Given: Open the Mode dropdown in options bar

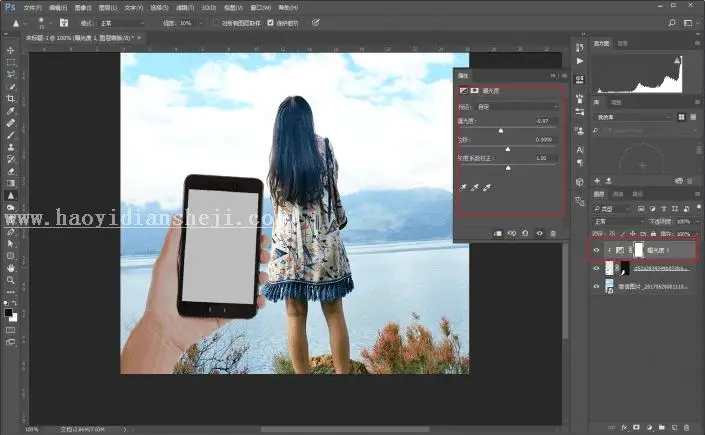Looking at the screenshot, I should (x=123, y=23).
